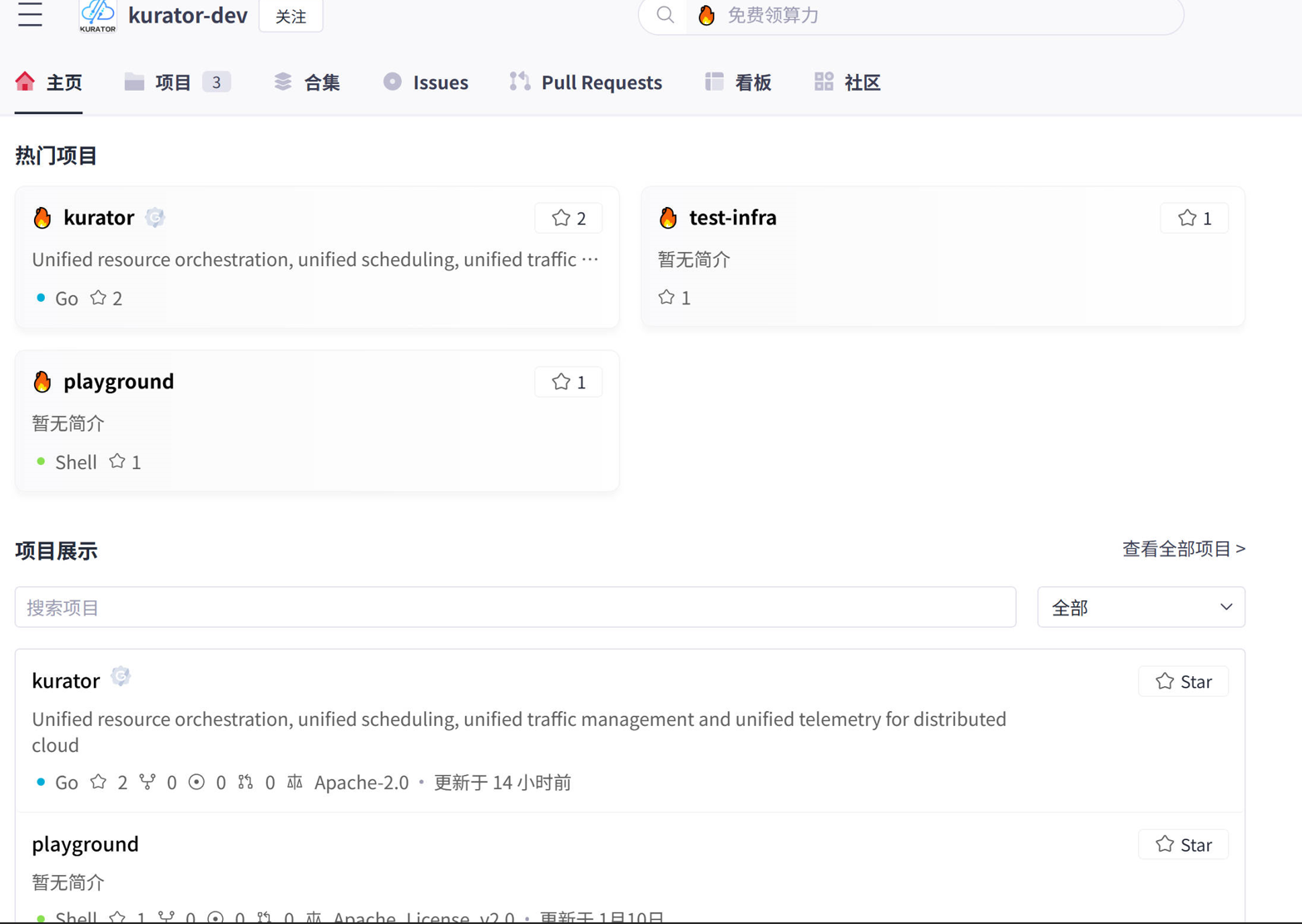Image resolution: width=1302 pixels, height=924 pixels.
Task: Click the Shell language label in playground card
Action: point(76,462)
